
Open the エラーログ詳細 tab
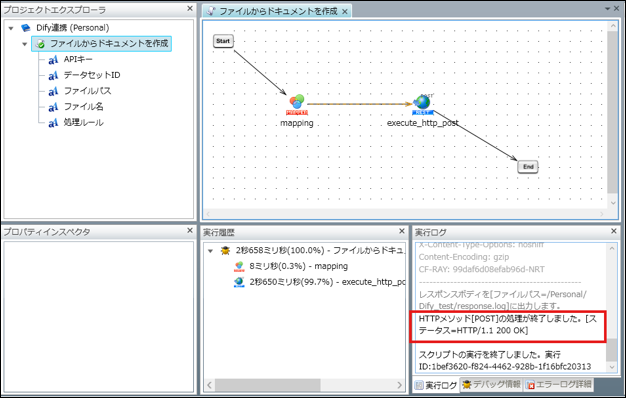coord(558,385)
